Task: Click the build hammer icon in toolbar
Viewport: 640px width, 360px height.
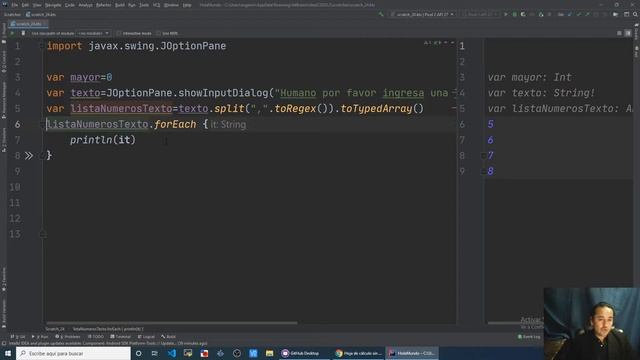Action: coord(381,14)
